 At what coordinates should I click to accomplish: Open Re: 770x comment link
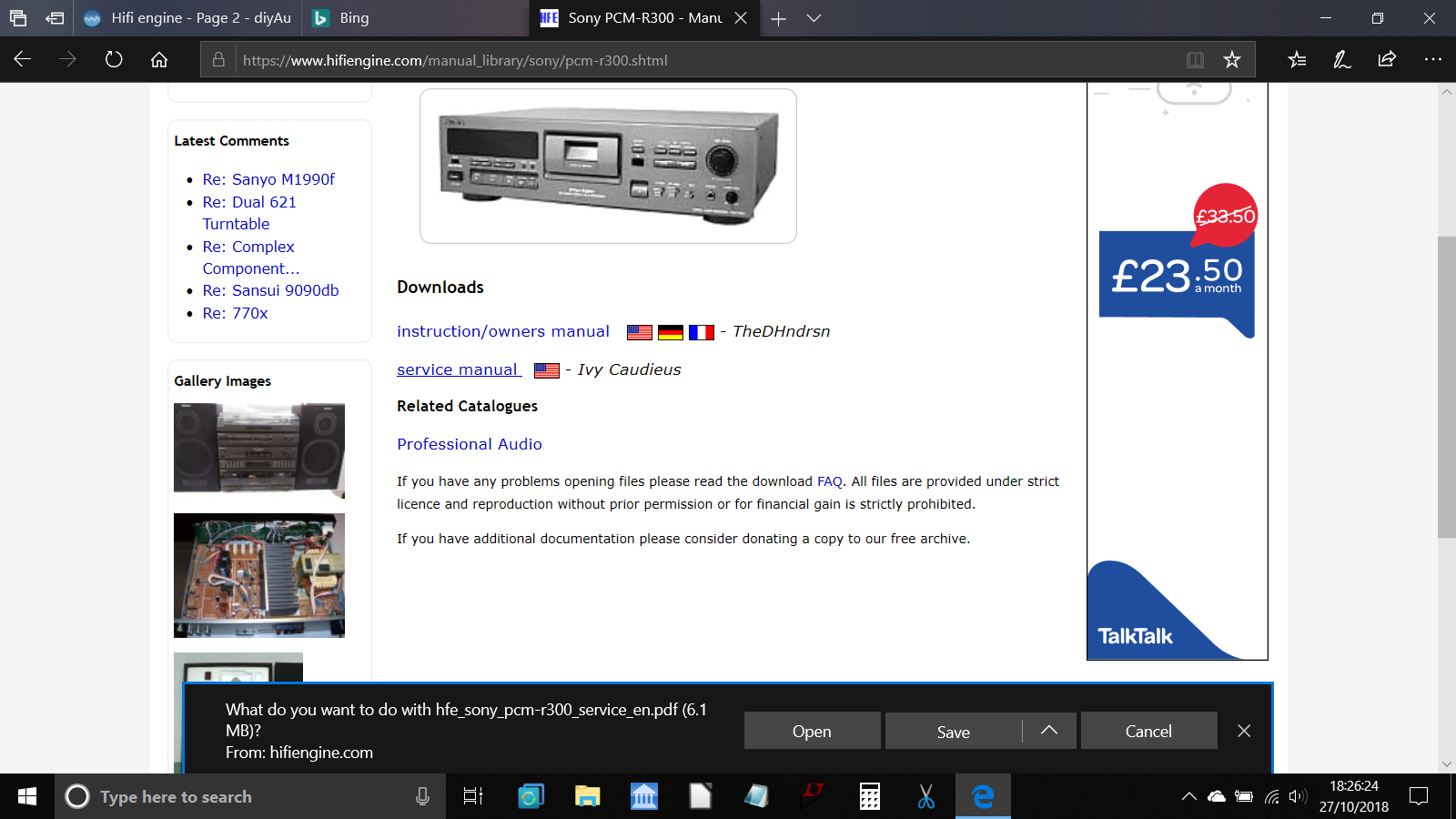(235, 313)
